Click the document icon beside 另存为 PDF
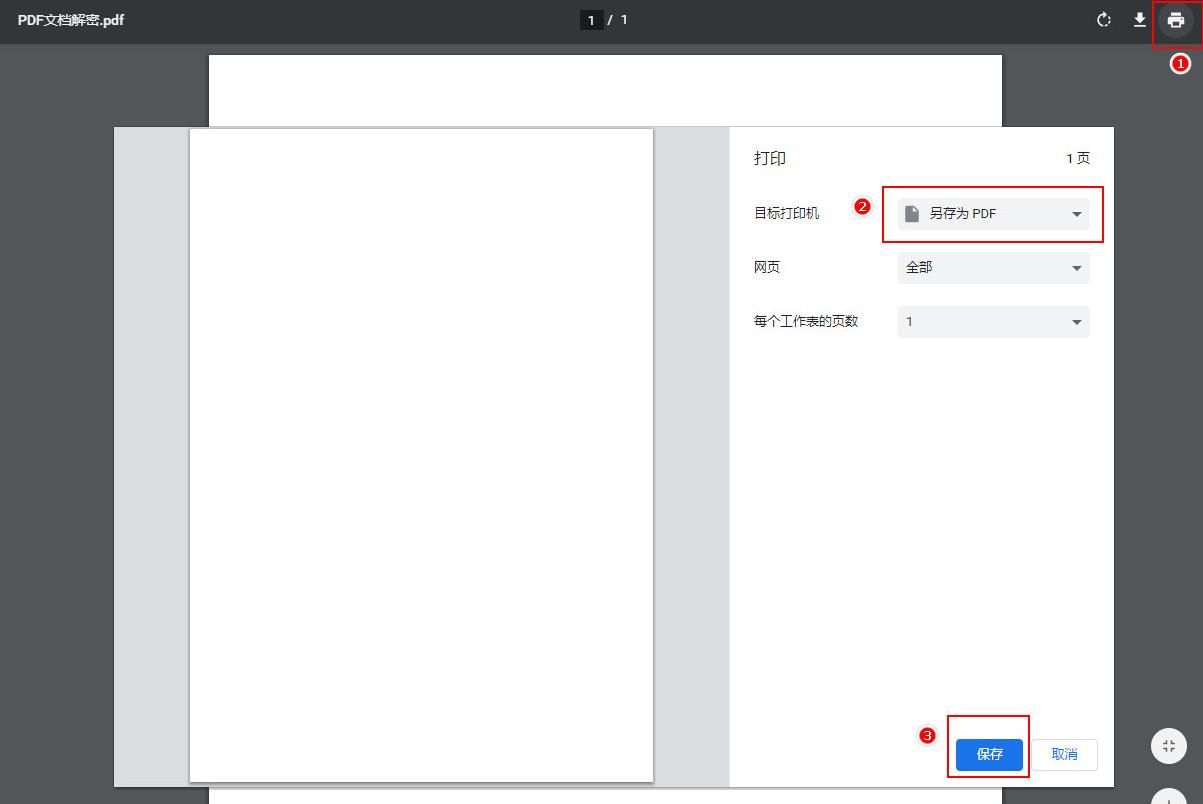 tap(911, 213)
